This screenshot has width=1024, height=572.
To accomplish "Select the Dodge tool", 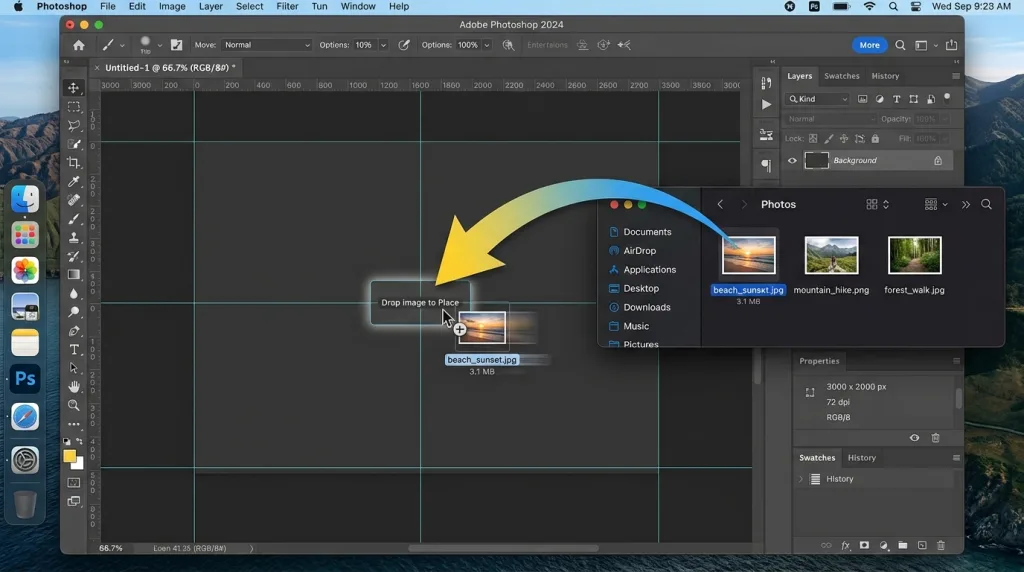I will point(74,312).
